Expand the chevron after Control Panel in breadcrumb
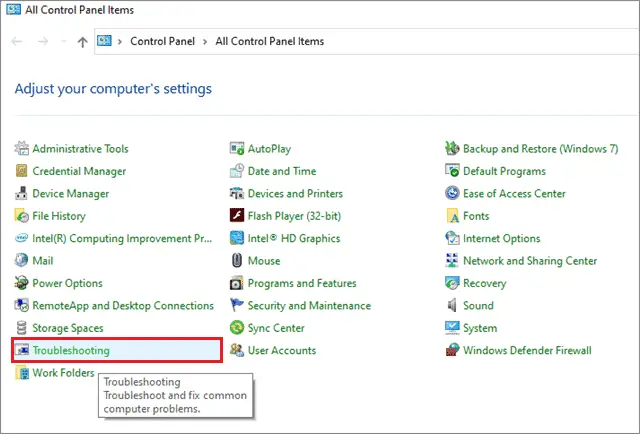 pyautogui.click(x=205, y=42)
